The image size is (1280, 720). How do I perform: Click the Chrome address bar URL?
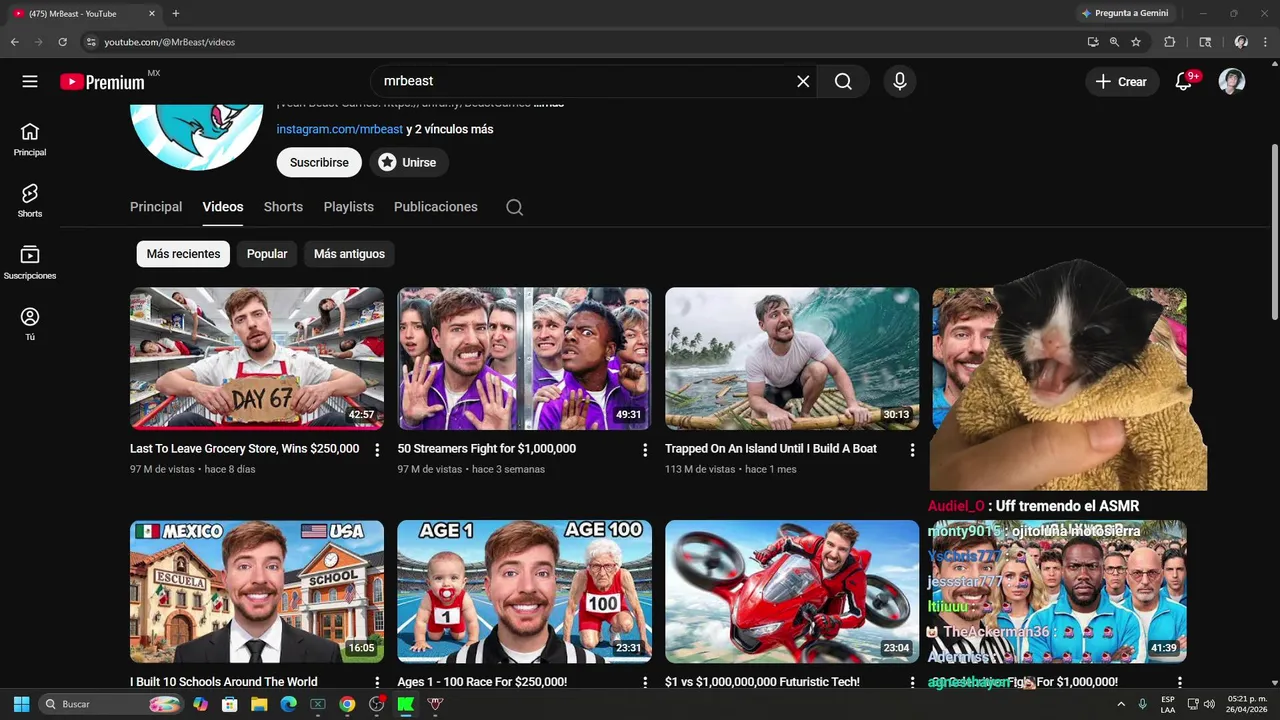(x=170, y=42)
